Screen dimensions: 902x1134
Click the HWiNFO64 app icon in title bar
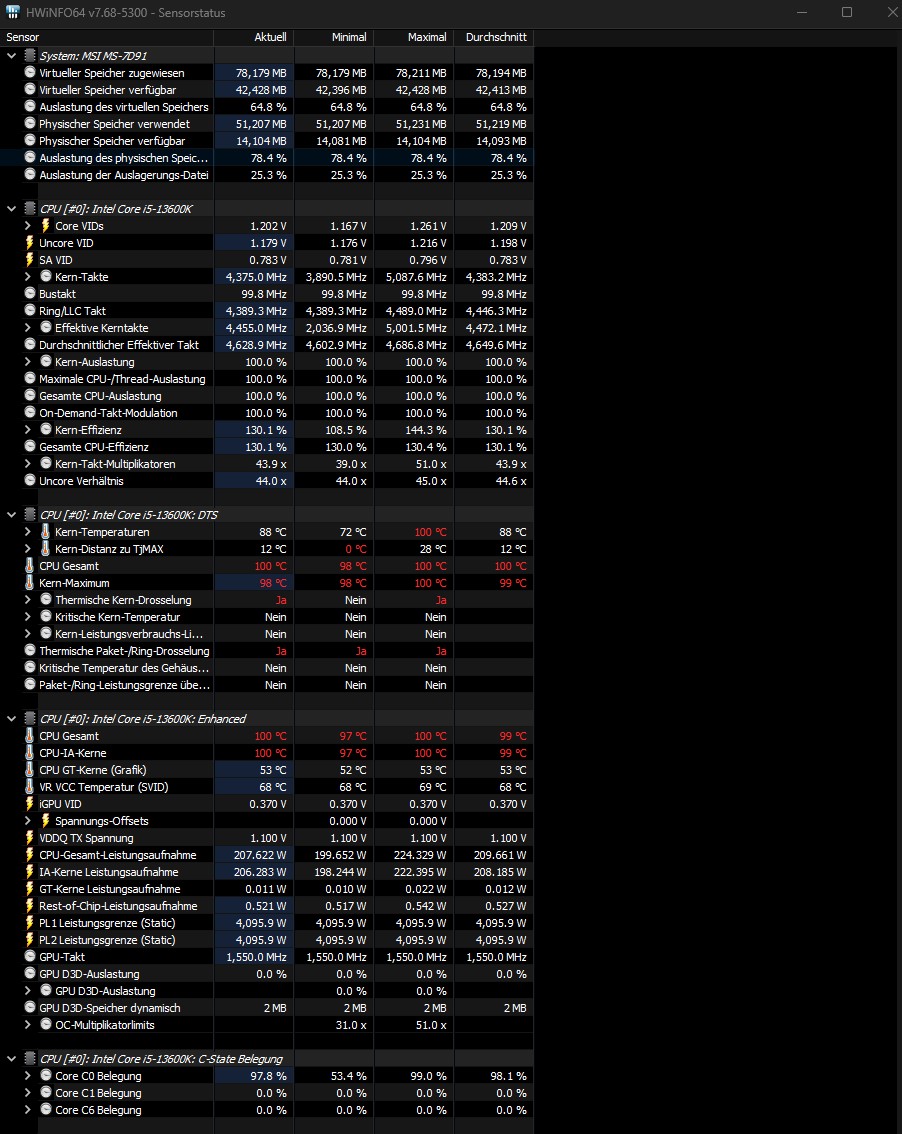12,12
